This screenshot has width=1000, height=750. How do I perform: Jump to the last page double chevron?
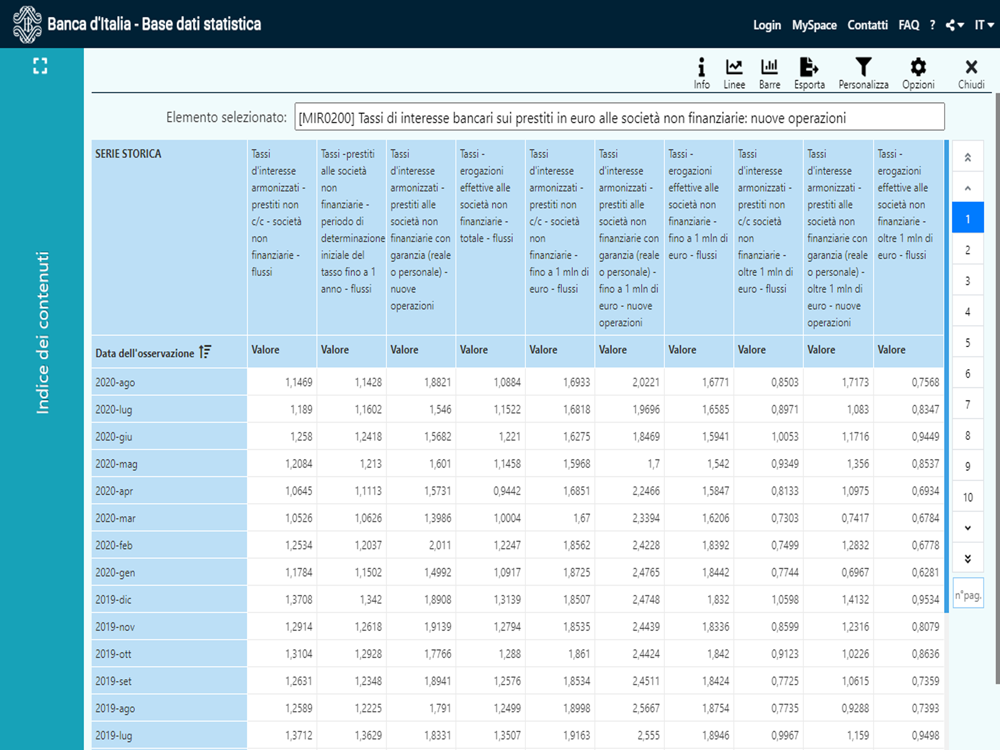(x=967, y=559)
